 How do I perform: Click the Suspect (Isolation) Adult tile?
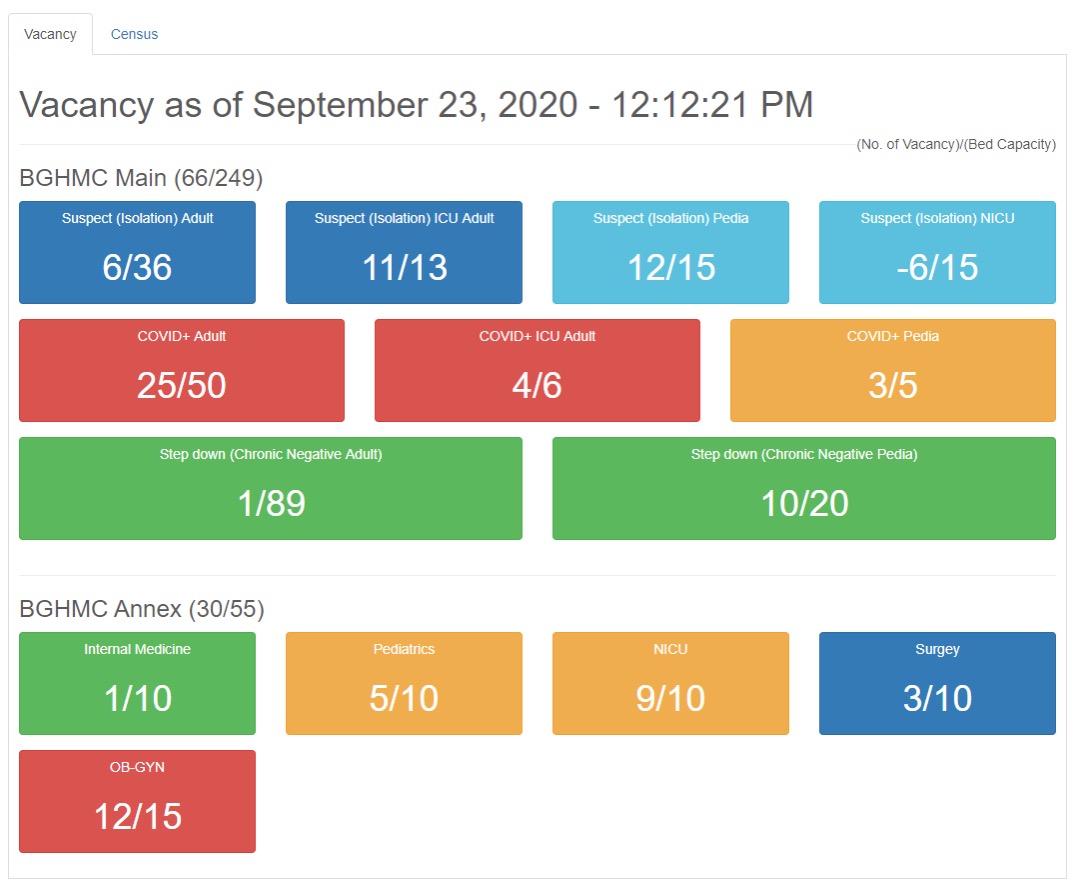pyautogui.click(x=137, y=252)
